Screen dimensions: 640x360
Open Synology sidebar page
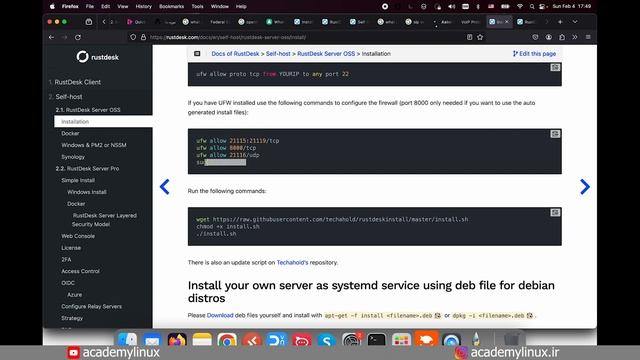click(x=73, y=157)
